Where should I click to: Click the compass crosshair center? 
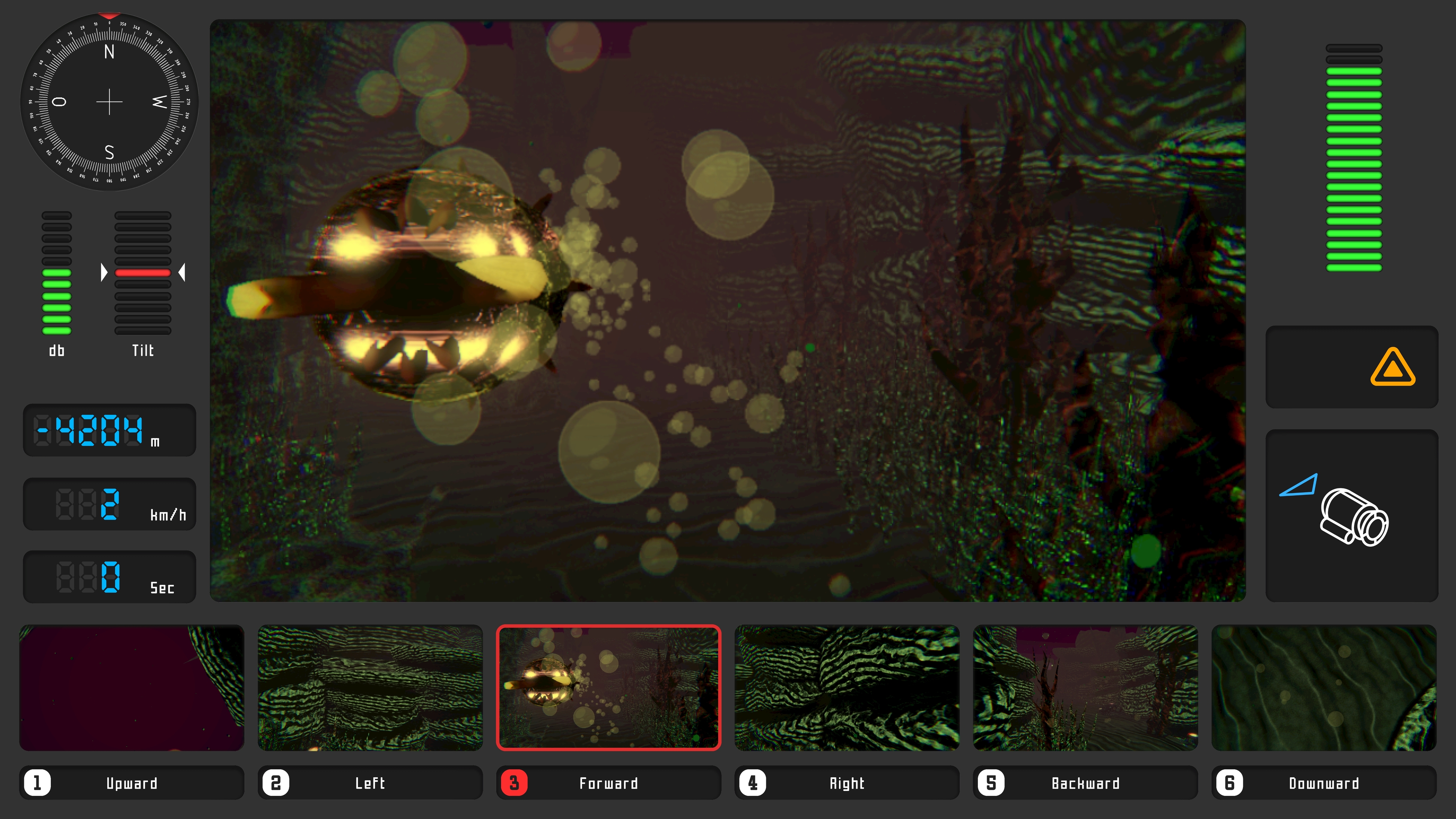tap(109, 102)
